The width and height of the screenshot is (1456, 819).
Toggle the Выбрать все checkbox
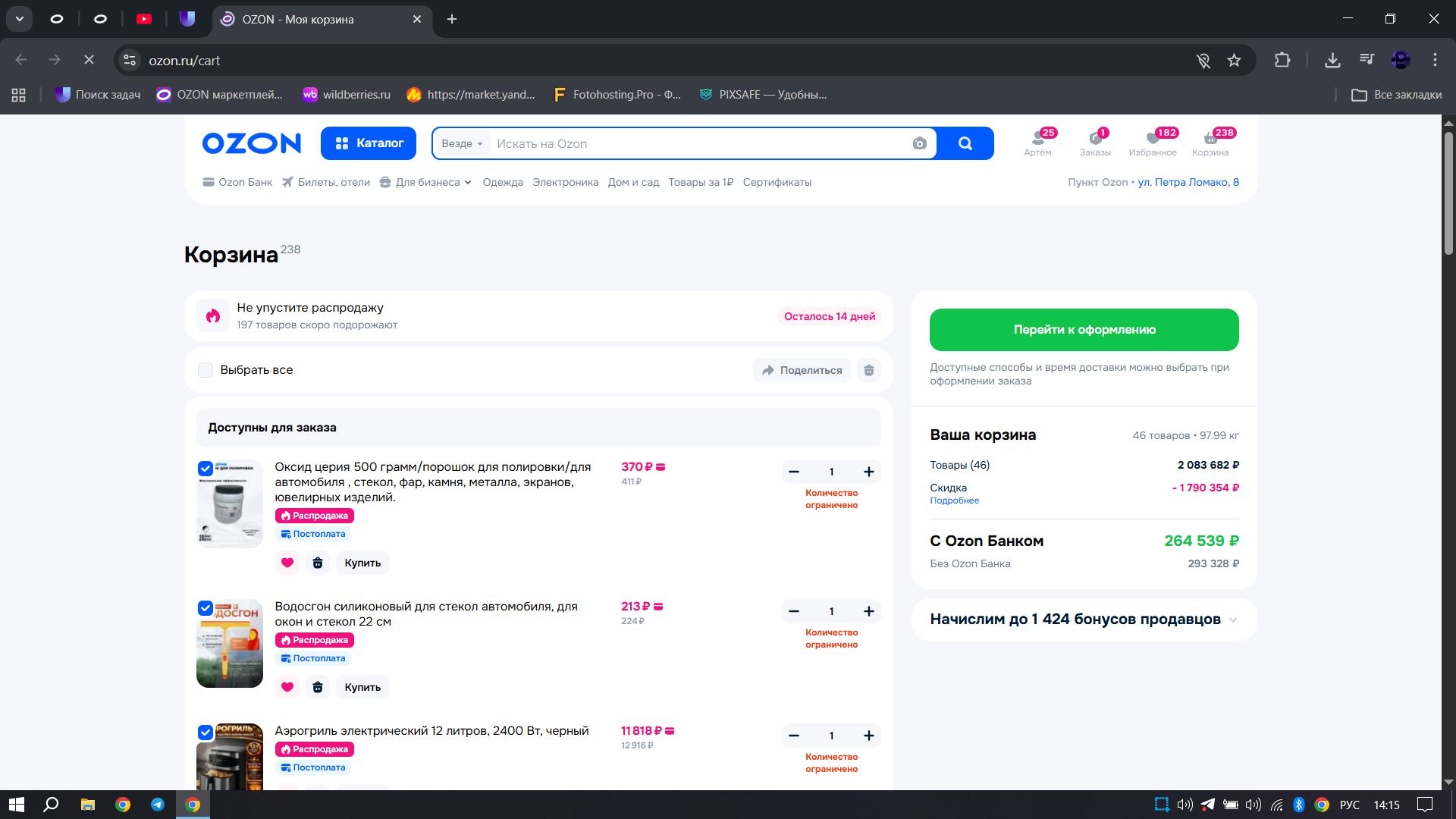point(206,370)
